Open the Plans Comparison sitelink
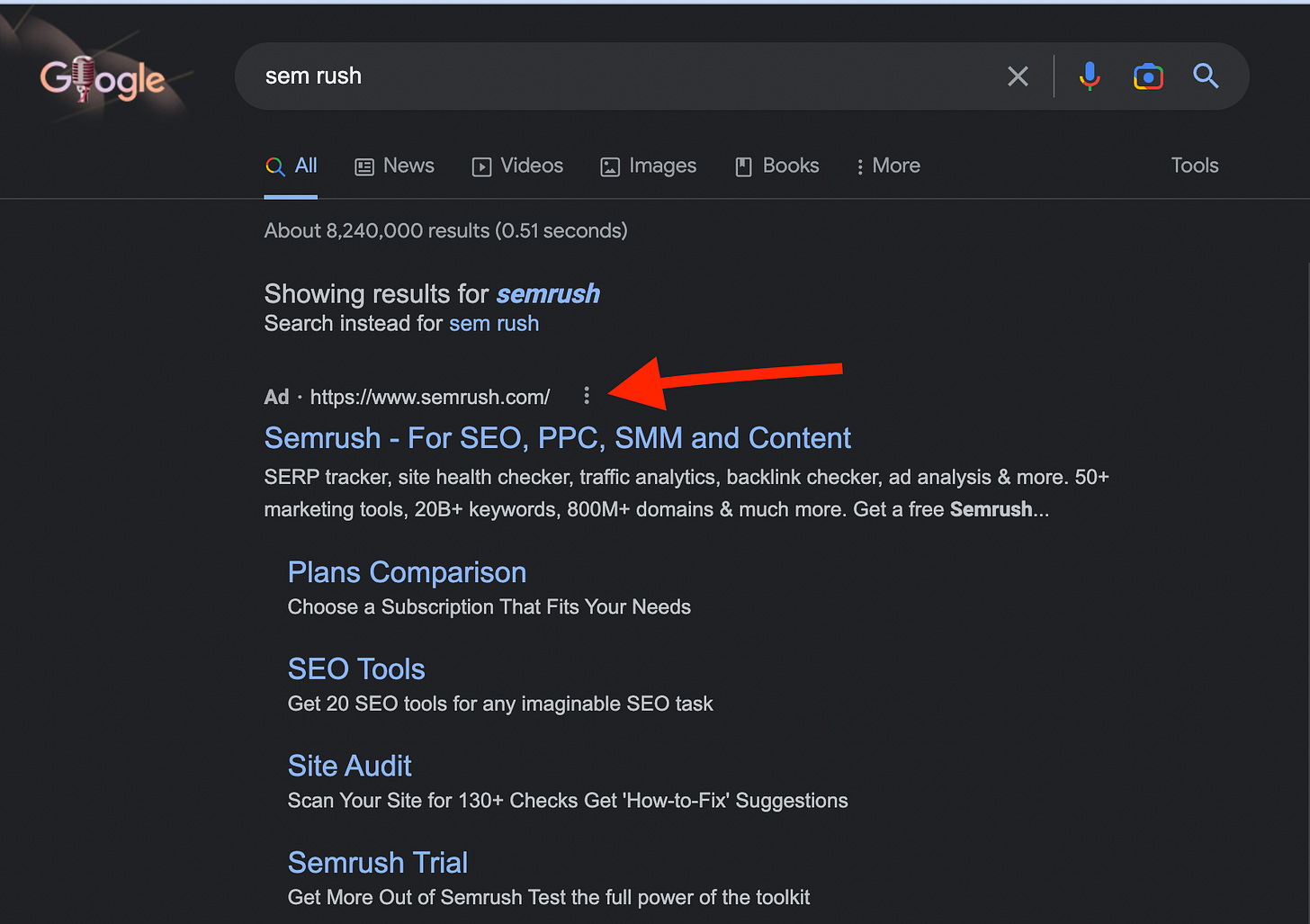Image resolution: width=1310 pixels, height=924 pixels. coord(407,572)
